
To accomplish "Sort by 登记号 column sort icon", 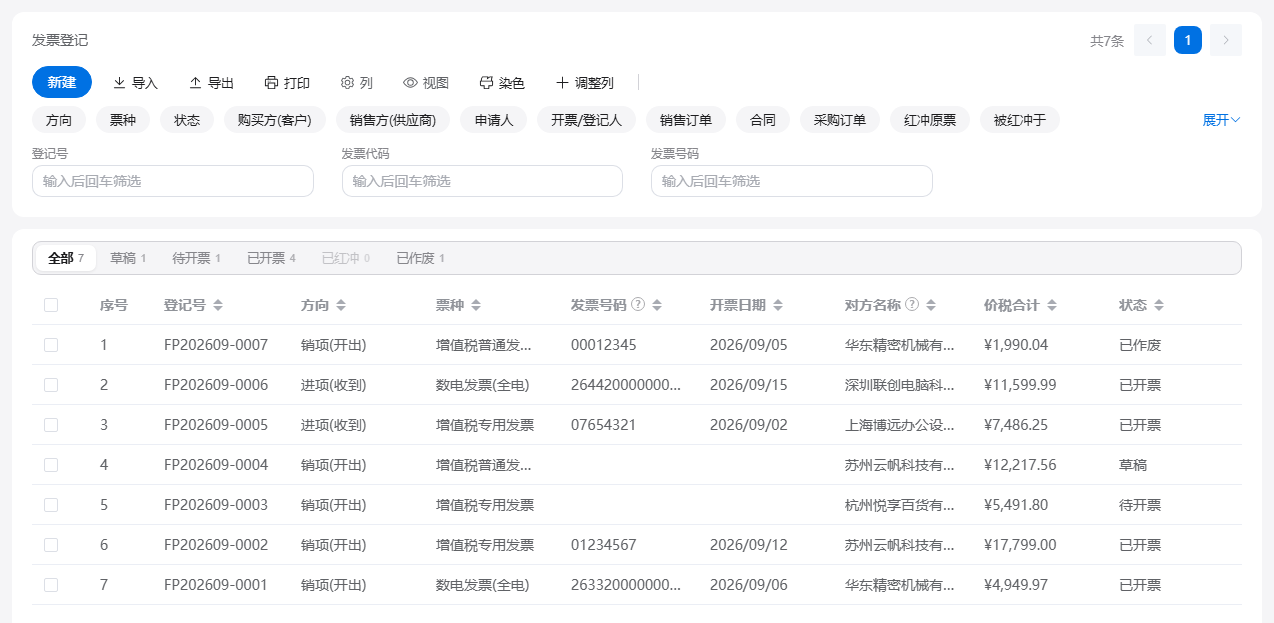I will tap(218, 305).
